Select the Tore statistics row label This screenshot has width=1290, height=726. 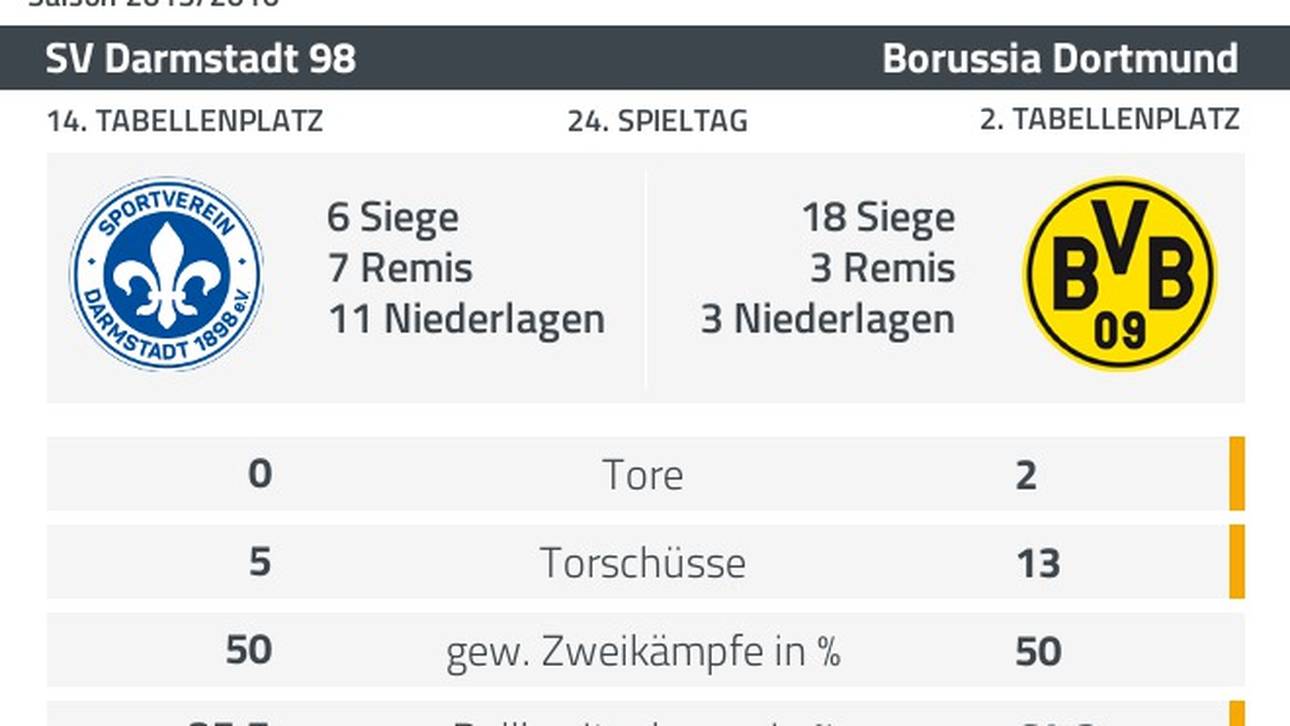[643, 475]
